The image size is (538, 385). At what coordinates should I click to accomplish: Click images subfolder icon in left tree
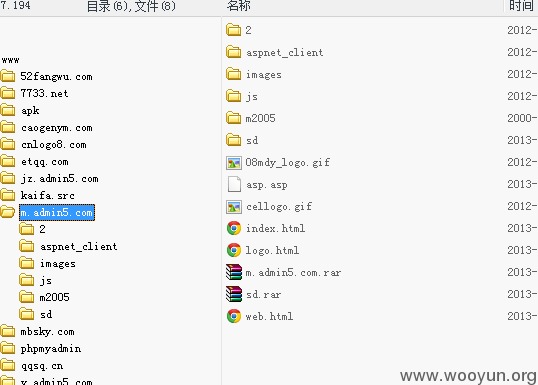(27, 263)
